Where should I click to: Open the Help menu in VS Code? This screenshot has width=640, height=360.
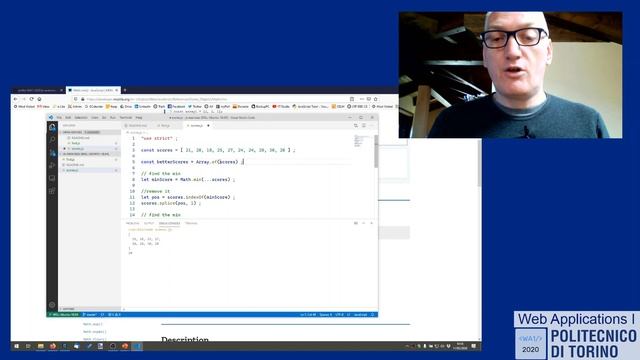tap(139, 118)
